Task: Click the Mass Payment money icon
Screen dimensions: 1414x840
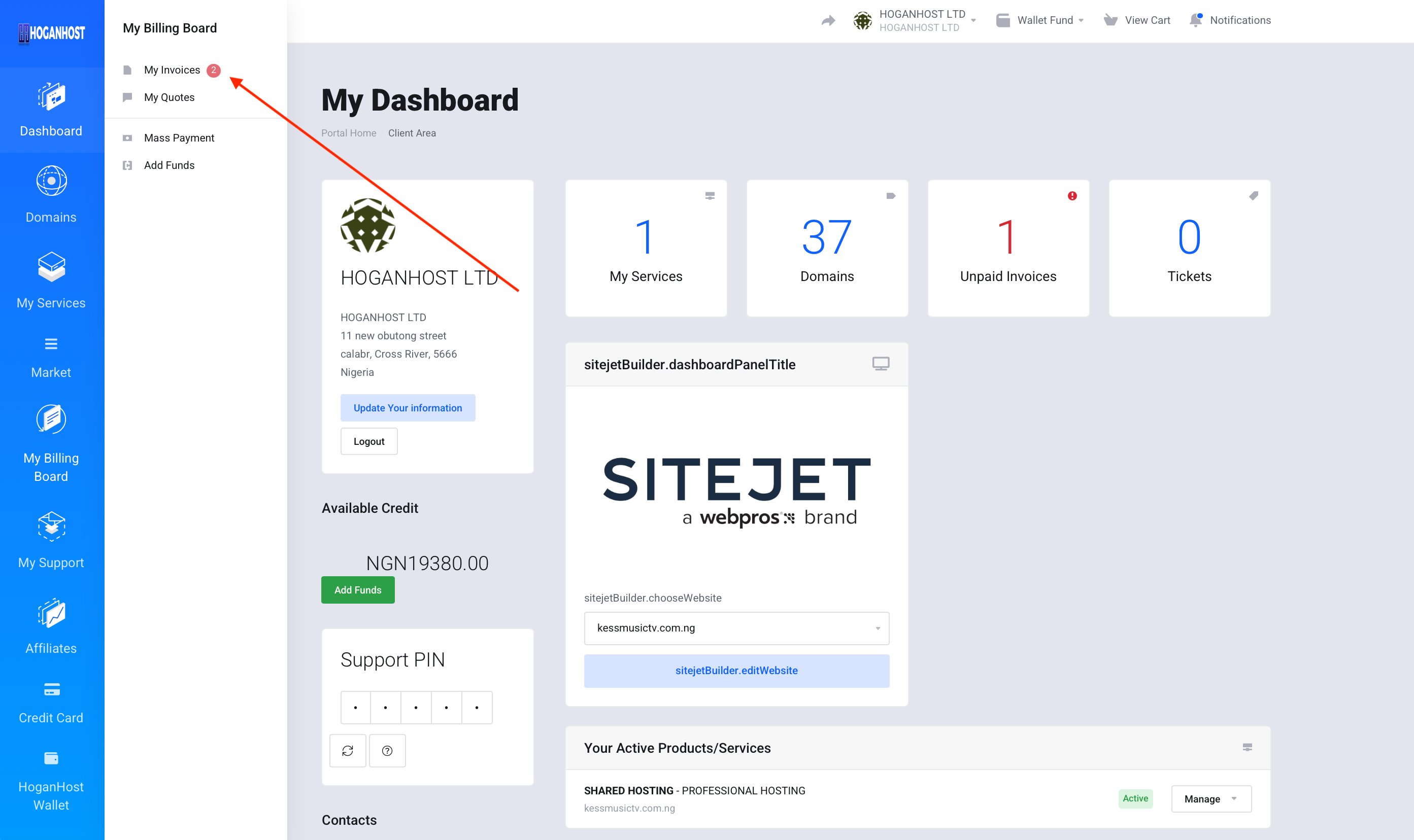Action: (x=127, y=138)
